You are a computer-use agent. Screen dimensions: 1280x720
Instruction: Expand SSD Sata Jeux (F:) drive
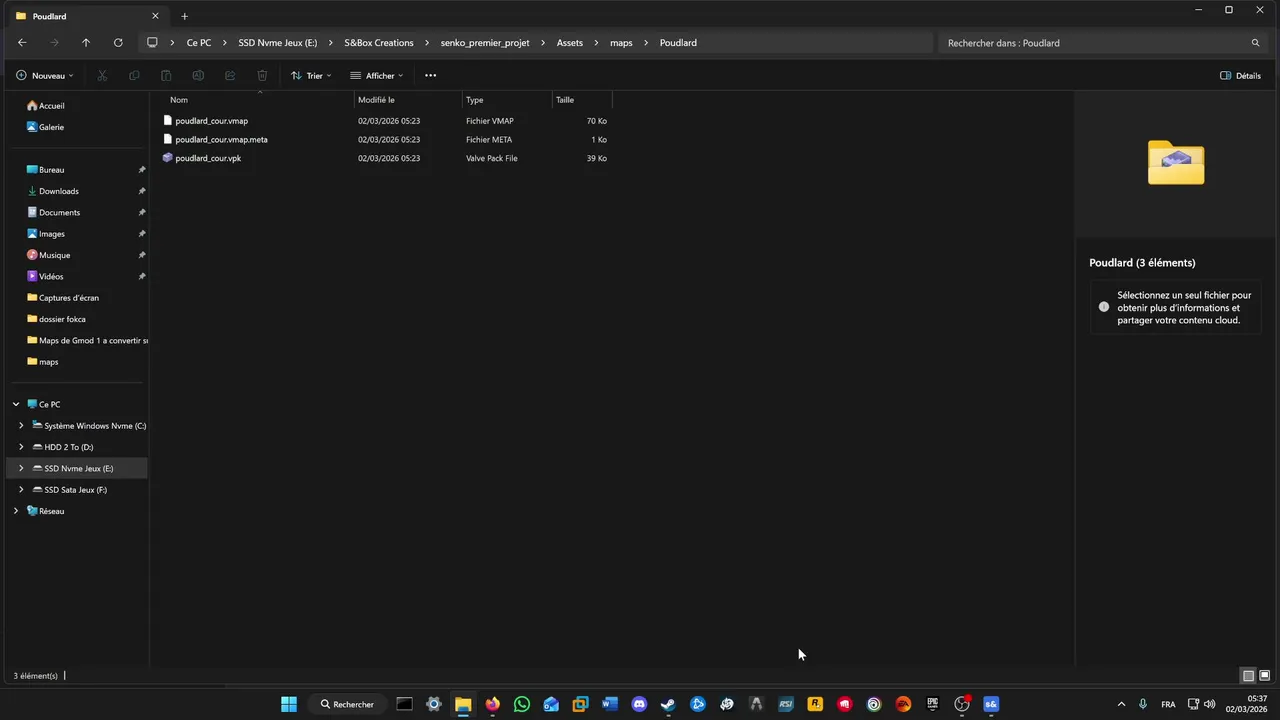point(21,490)
